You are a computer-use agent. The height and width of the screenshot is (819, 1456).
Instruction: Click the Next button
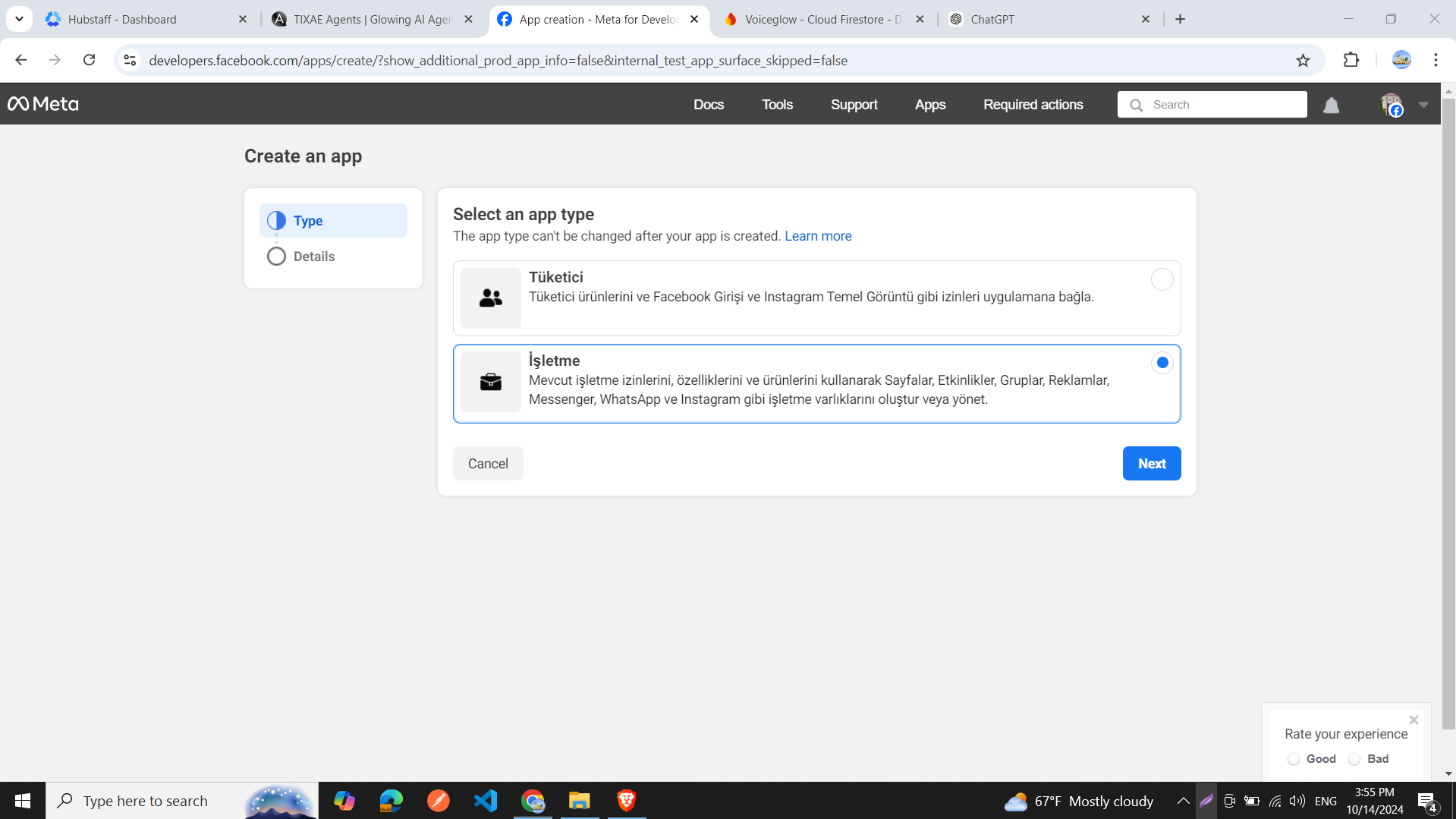pos(1151,463)
